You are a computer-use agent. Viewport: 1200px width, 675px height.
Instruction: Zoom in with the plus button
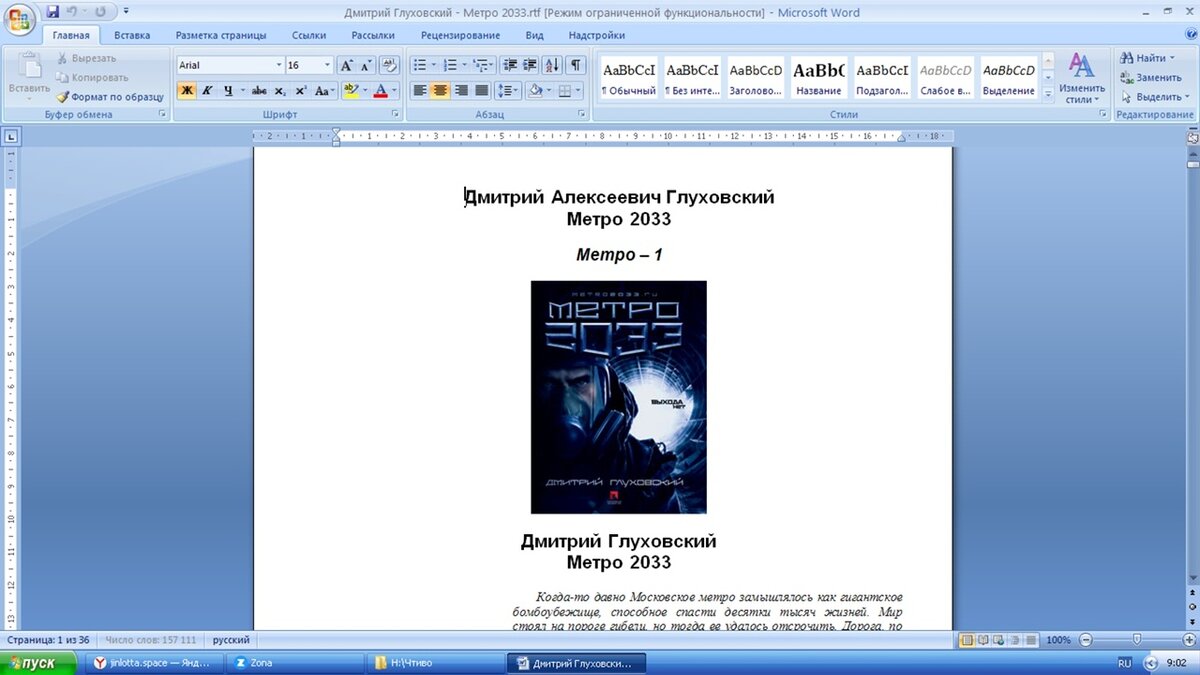coord(1188,640)
